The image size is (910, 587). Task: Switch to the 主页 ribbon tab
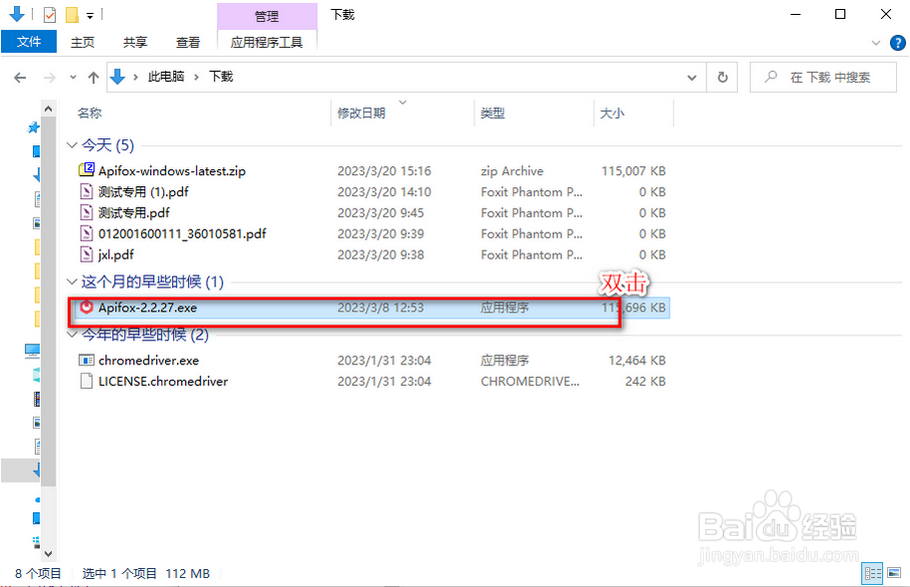point(82,42)
